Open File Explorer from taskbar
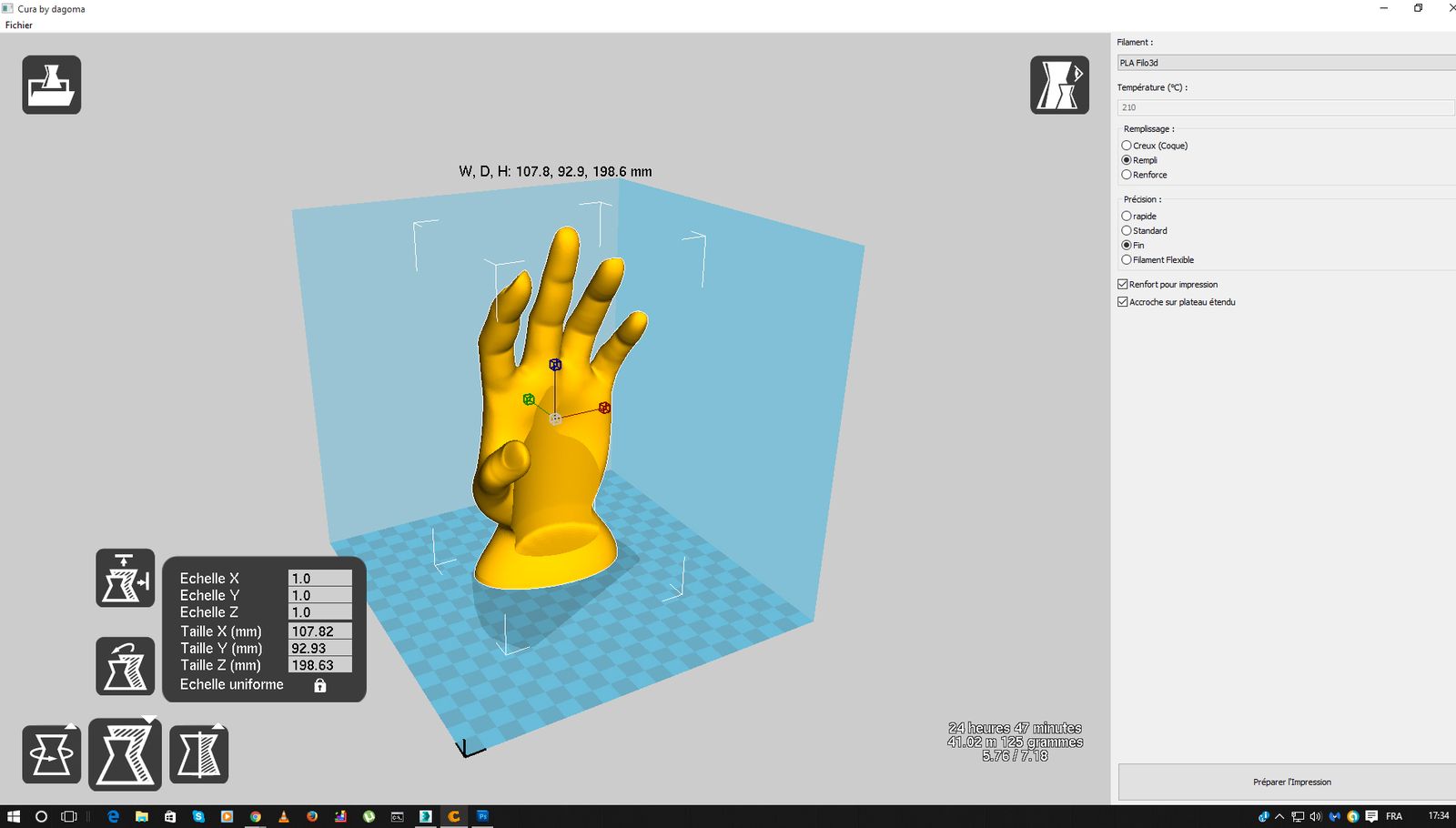This screenshot has width=1456, height=828. [x=142, y=816]
